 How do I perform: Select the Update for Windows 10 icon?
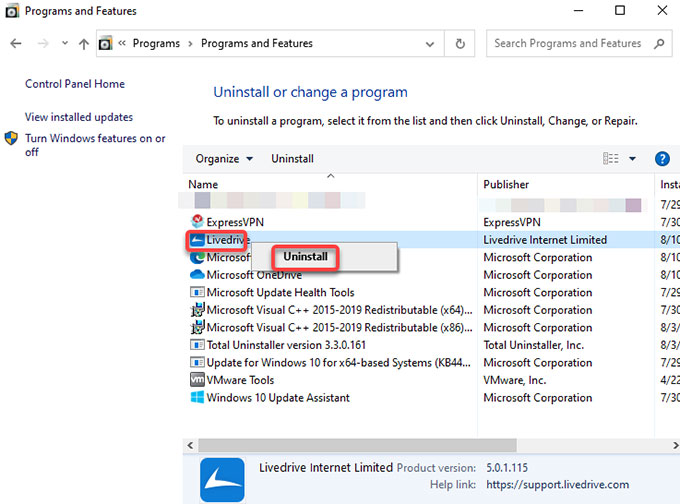[x=197, y=362]
